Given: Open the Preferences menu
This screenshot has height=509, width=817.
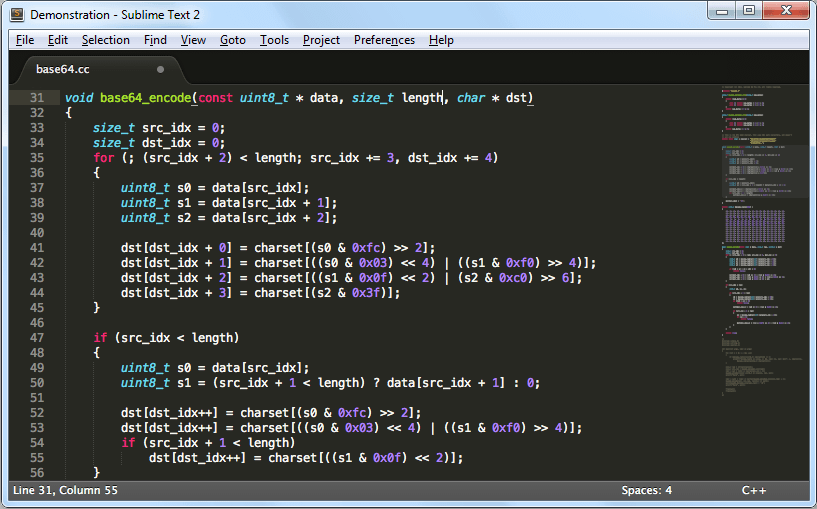Looking at the screenshot, I should coord(384,40).
